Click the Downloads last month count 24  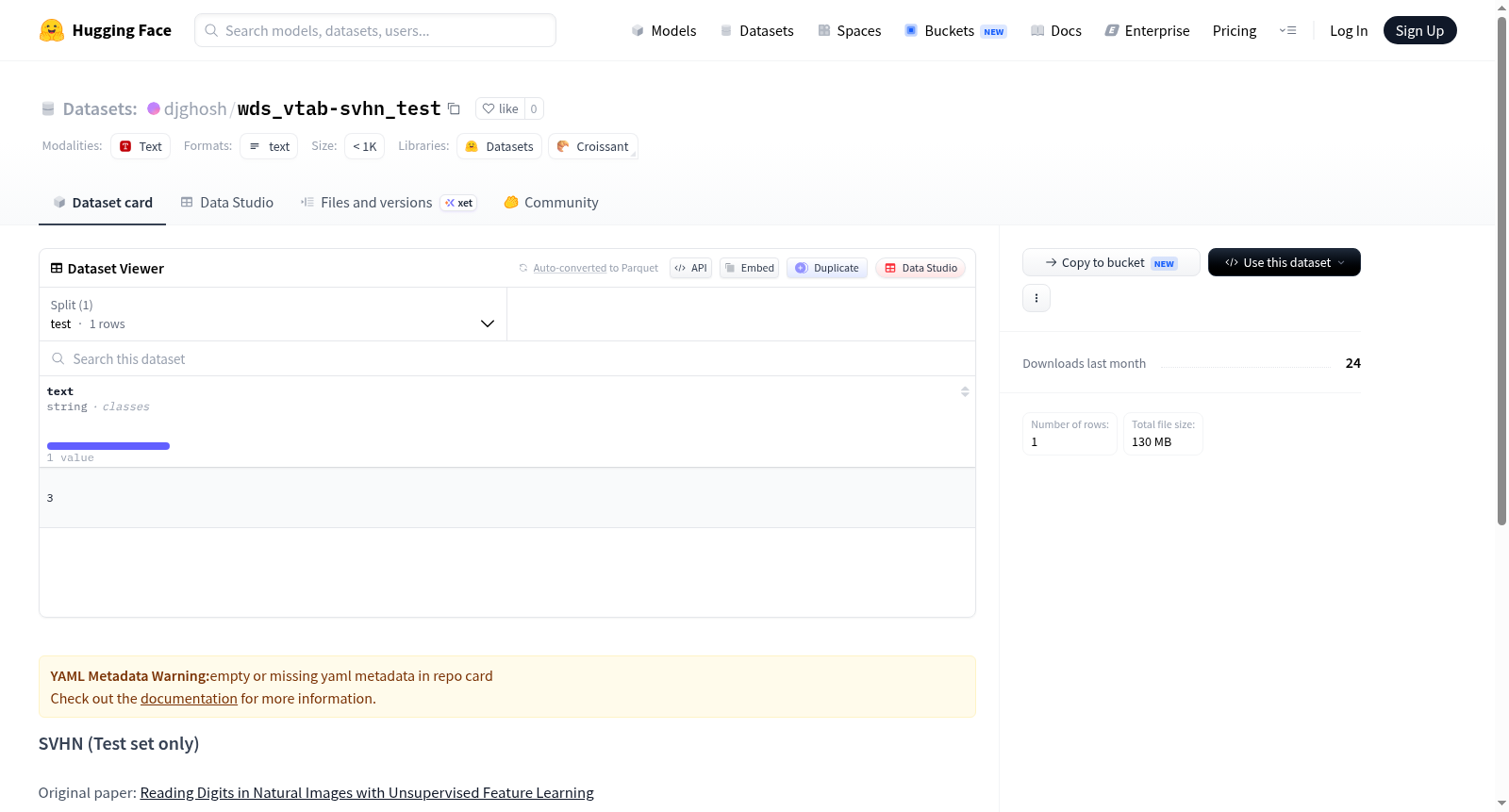click(1352, 363)
